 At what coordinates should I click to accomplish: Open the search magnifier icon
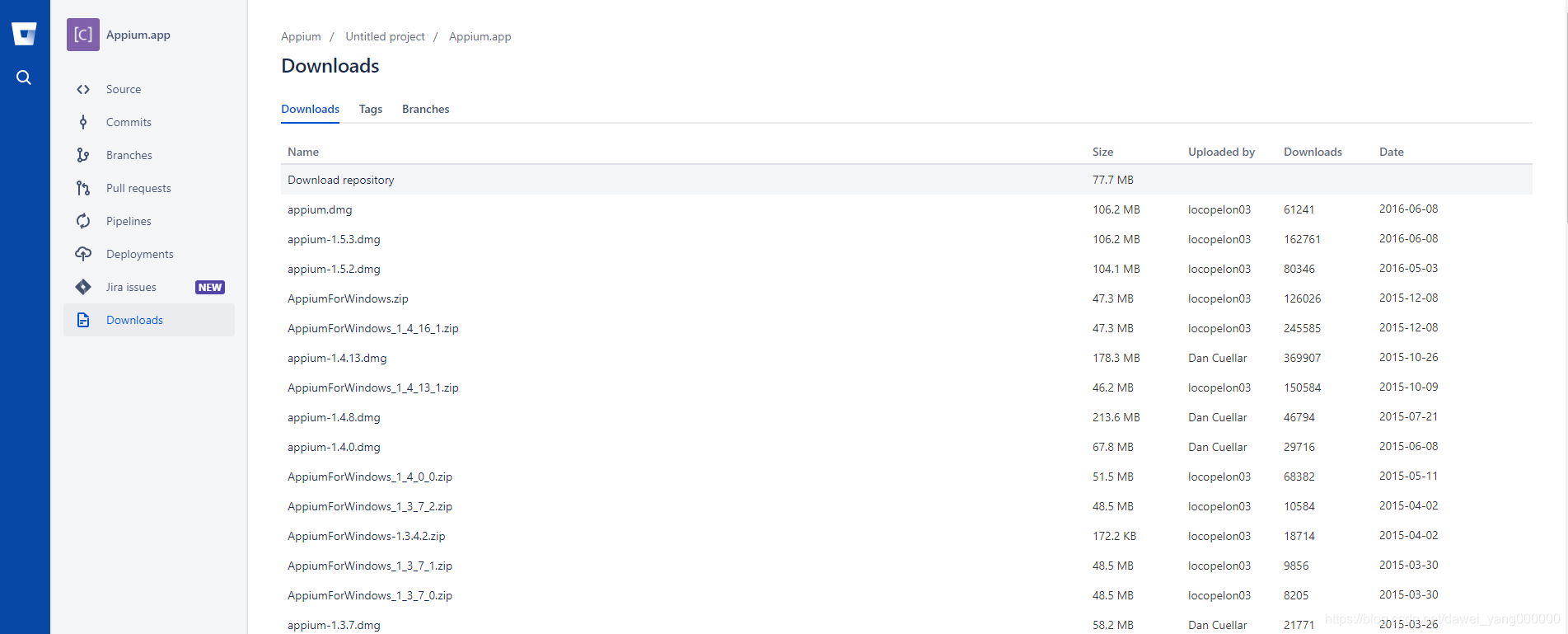click(x=24, y=77)
